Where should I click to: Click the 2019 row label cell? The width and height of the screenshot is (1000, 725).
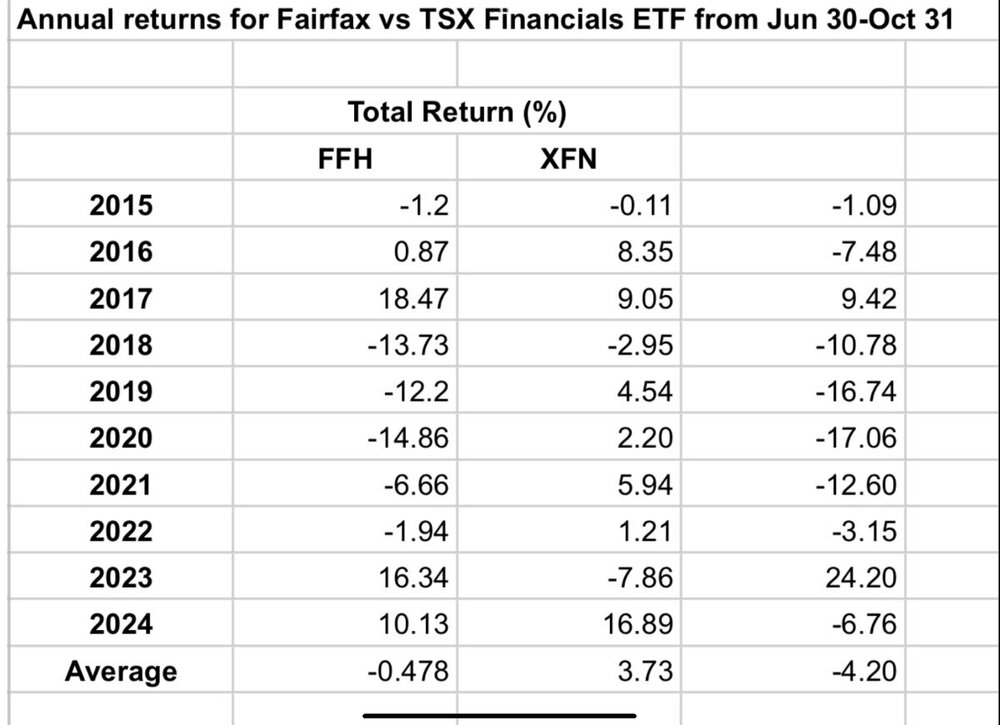121,391
